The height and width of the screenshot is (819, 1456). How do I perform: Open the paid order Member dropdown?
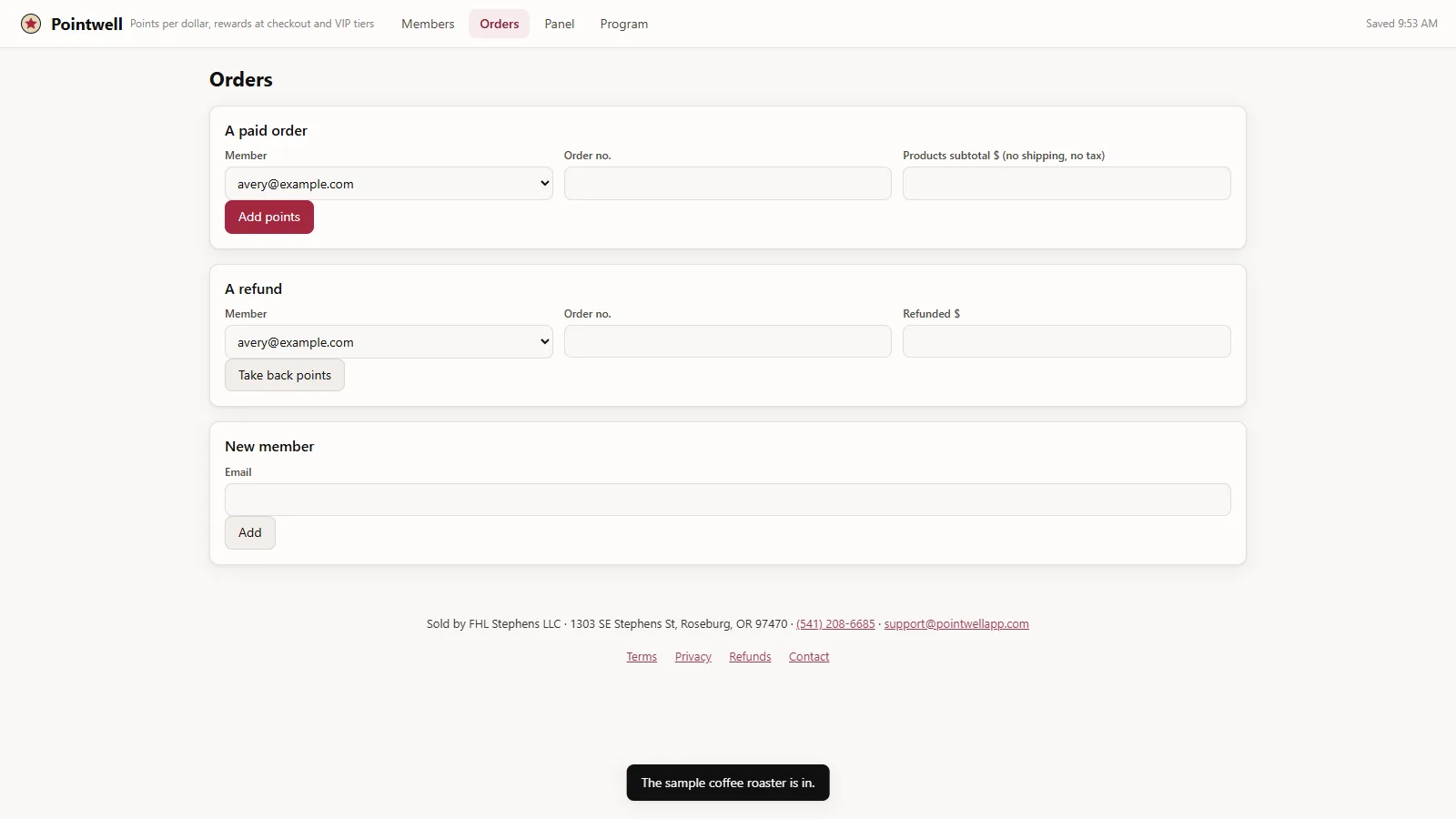[389, 183]
